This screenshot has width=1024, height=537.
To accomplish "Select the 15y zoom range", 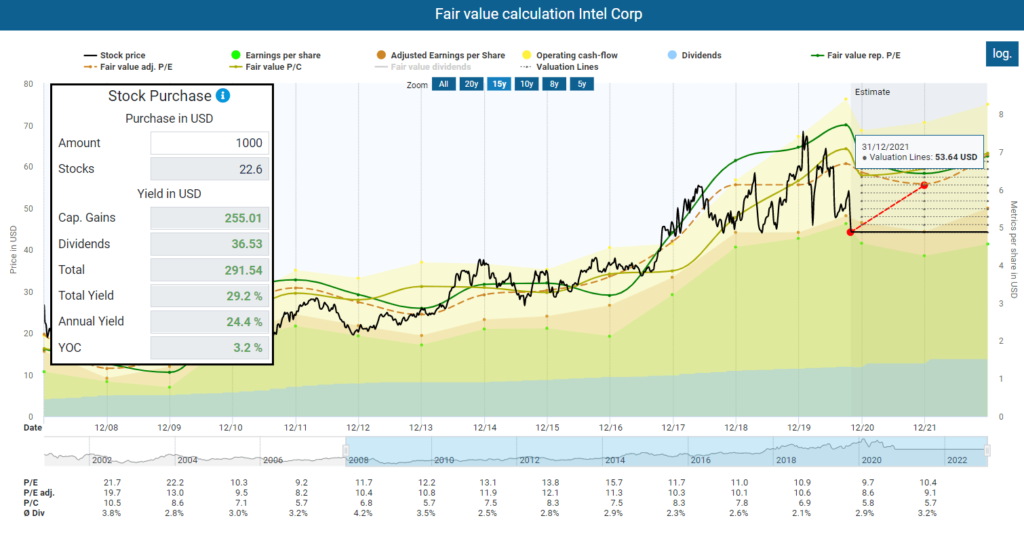I will (x=499, y=84).
